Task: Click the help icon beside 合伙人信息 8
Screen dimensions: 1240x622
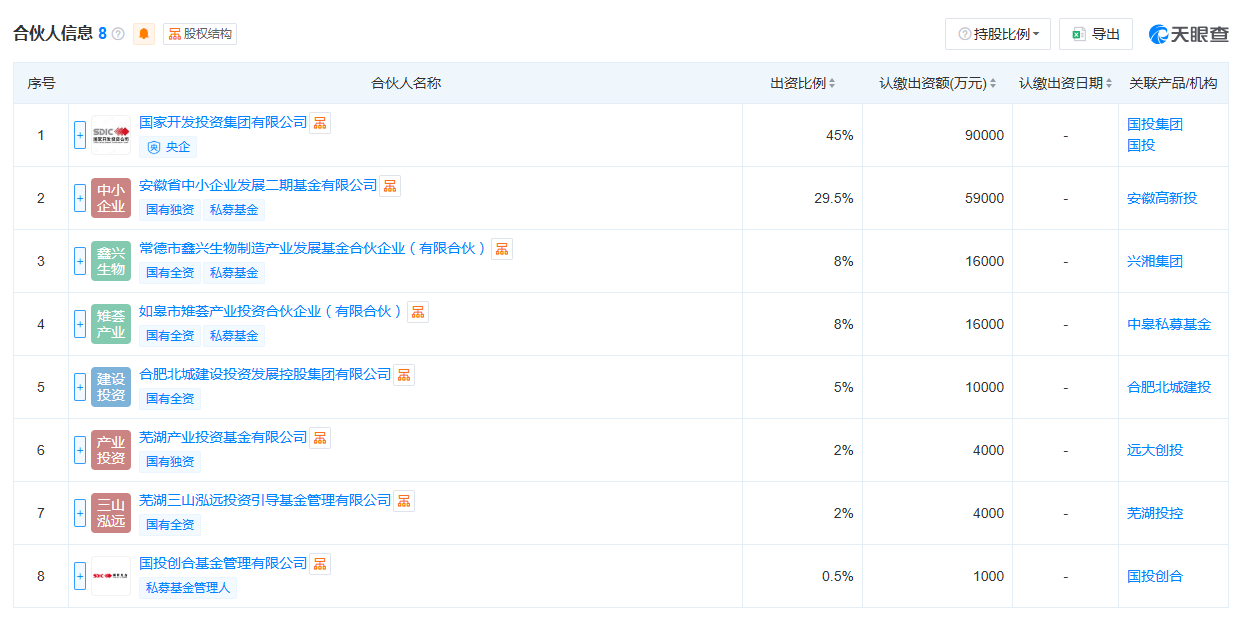Action: (118, 34)
